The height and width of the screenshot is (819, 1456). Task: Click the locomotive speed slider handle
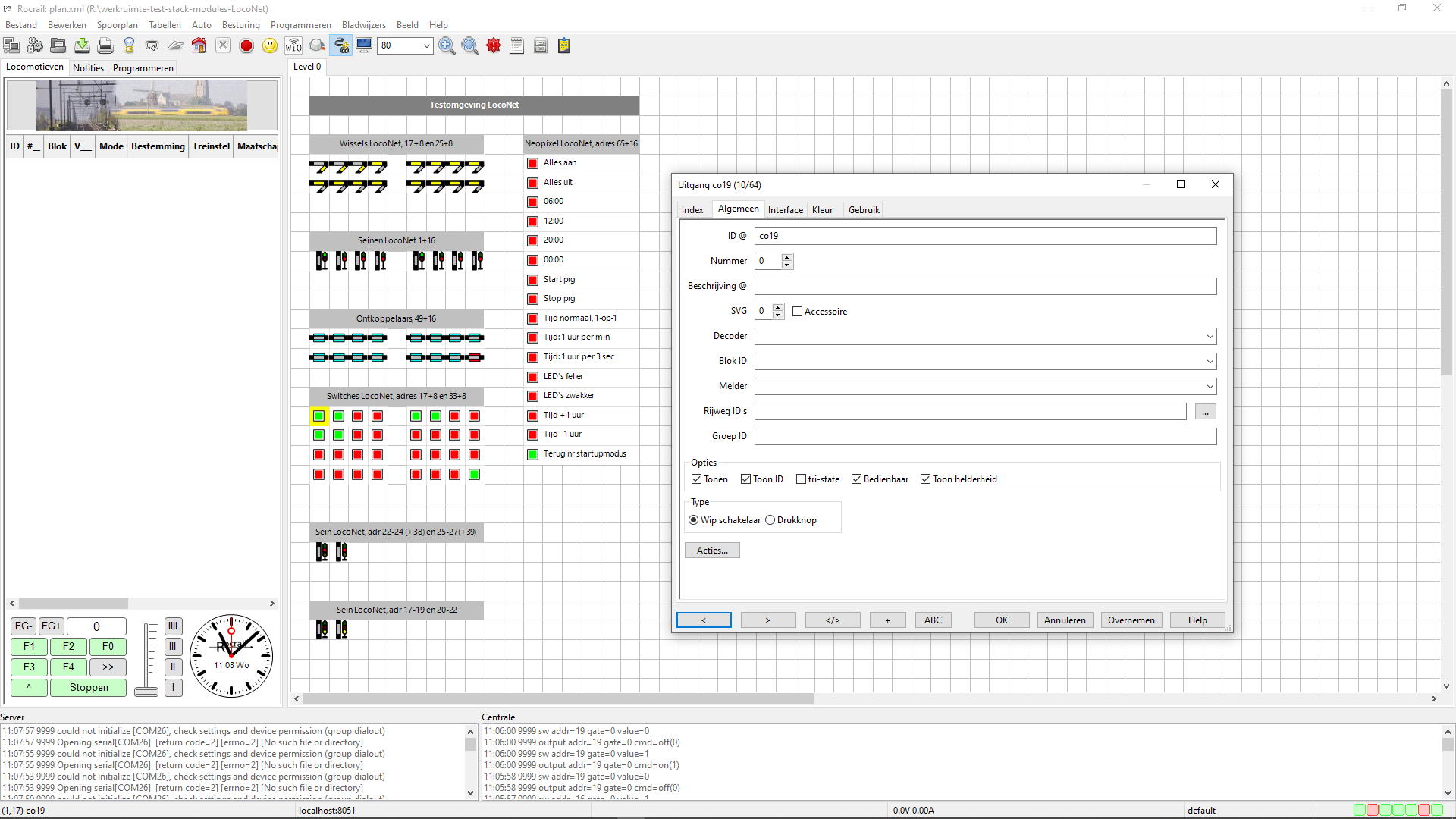click(x=146, y=691)
